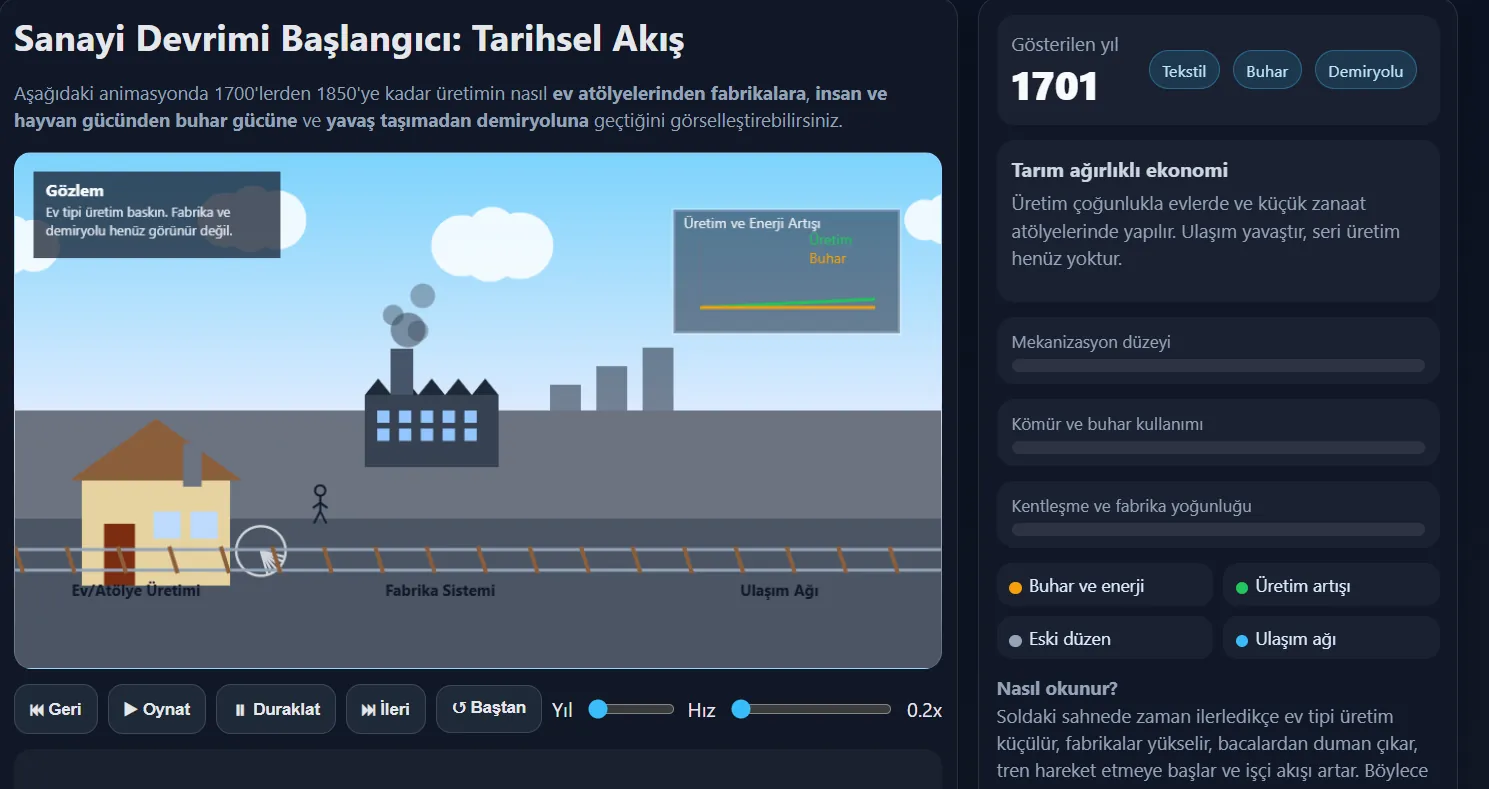Viewport: 1489px width, 789px height.
Task: Click the Ulaşım Ağı scene label
Action: pos(779,591)
